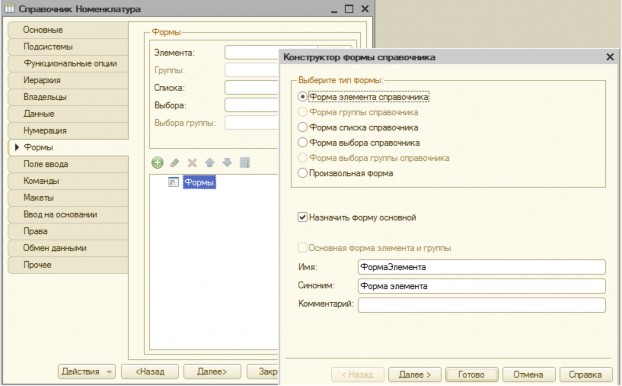Select the Формы node in the tree
622x386 pixels.
199,182
